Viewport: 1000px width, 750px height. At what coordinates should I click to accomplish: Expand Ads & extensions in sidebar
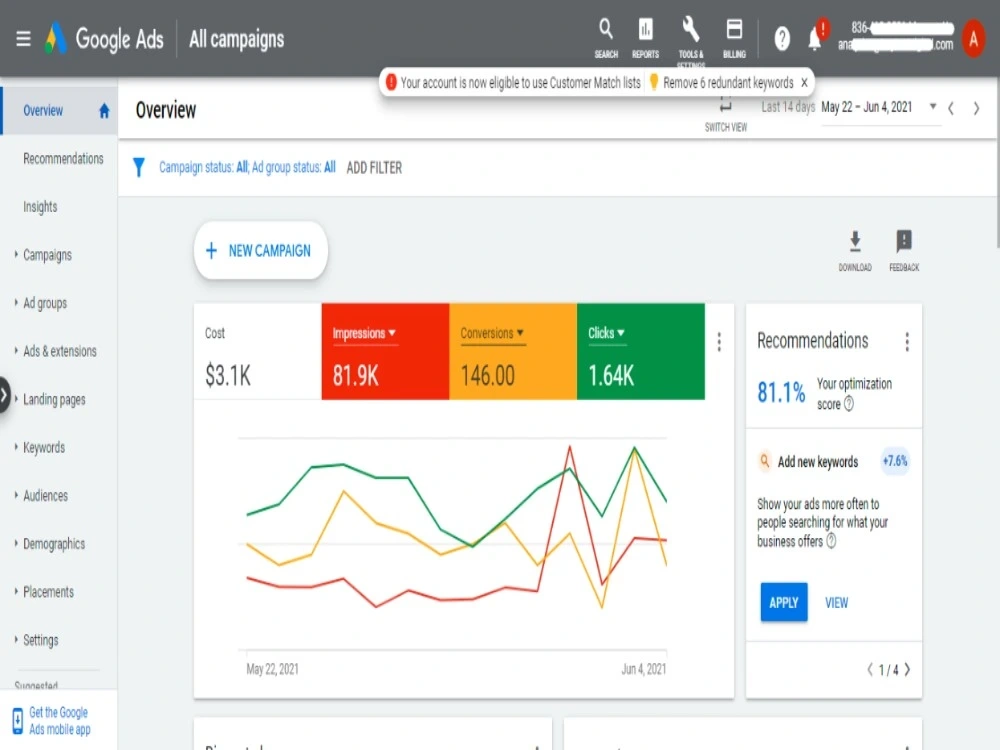(16, 350)
